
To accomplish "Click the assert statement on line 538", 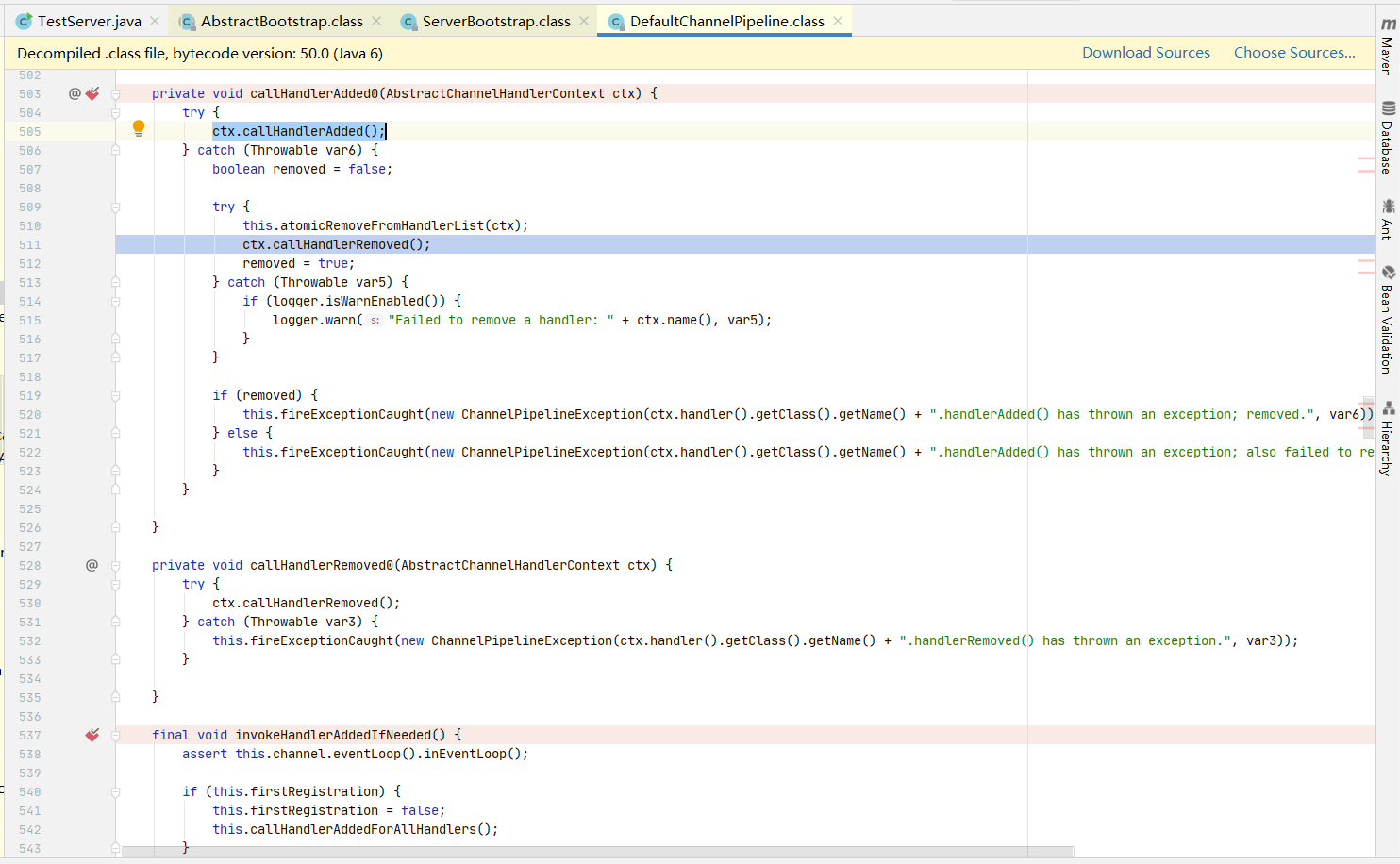I will tap(355, 754).
